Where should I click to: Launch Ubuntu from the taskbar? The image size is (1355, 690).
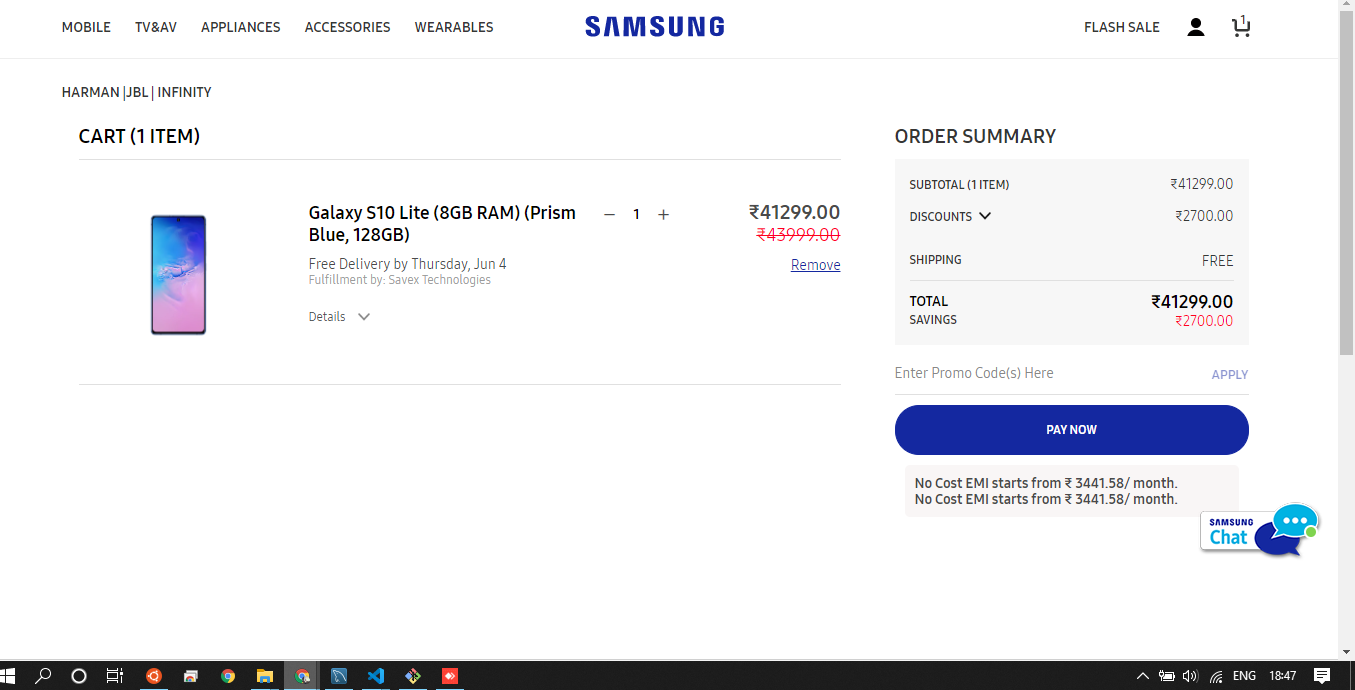pyautogui.click(x=153, y=676)
